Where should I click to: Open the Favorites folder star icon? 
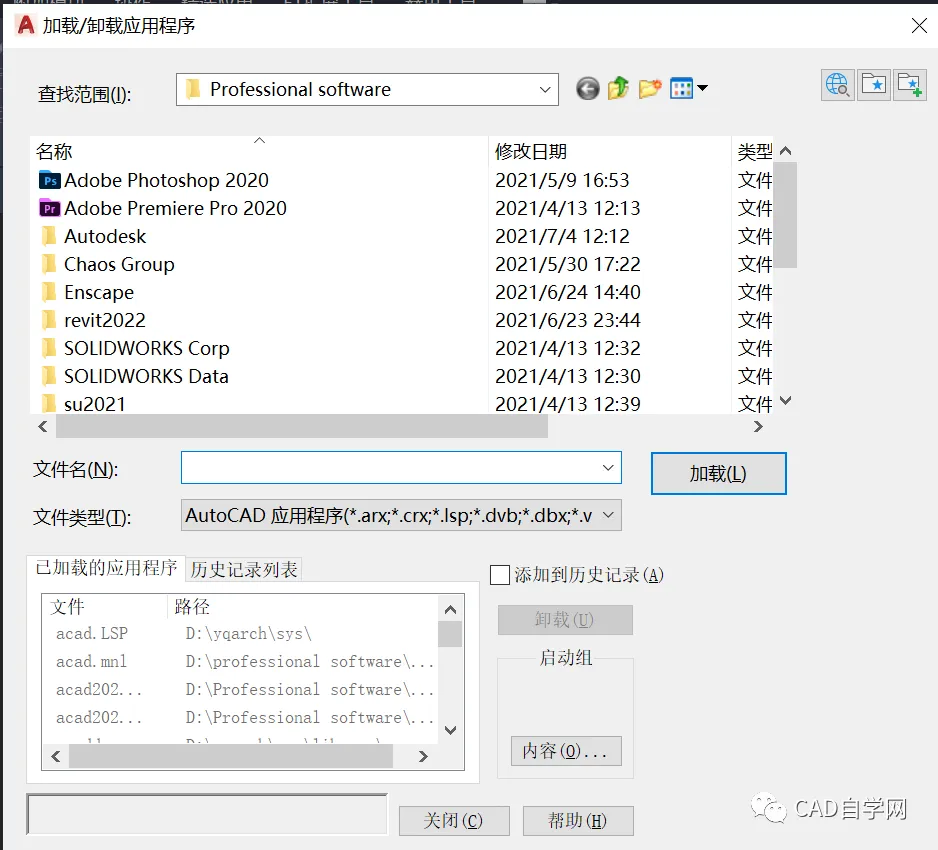pyautogui.click(x=874, y=85)
